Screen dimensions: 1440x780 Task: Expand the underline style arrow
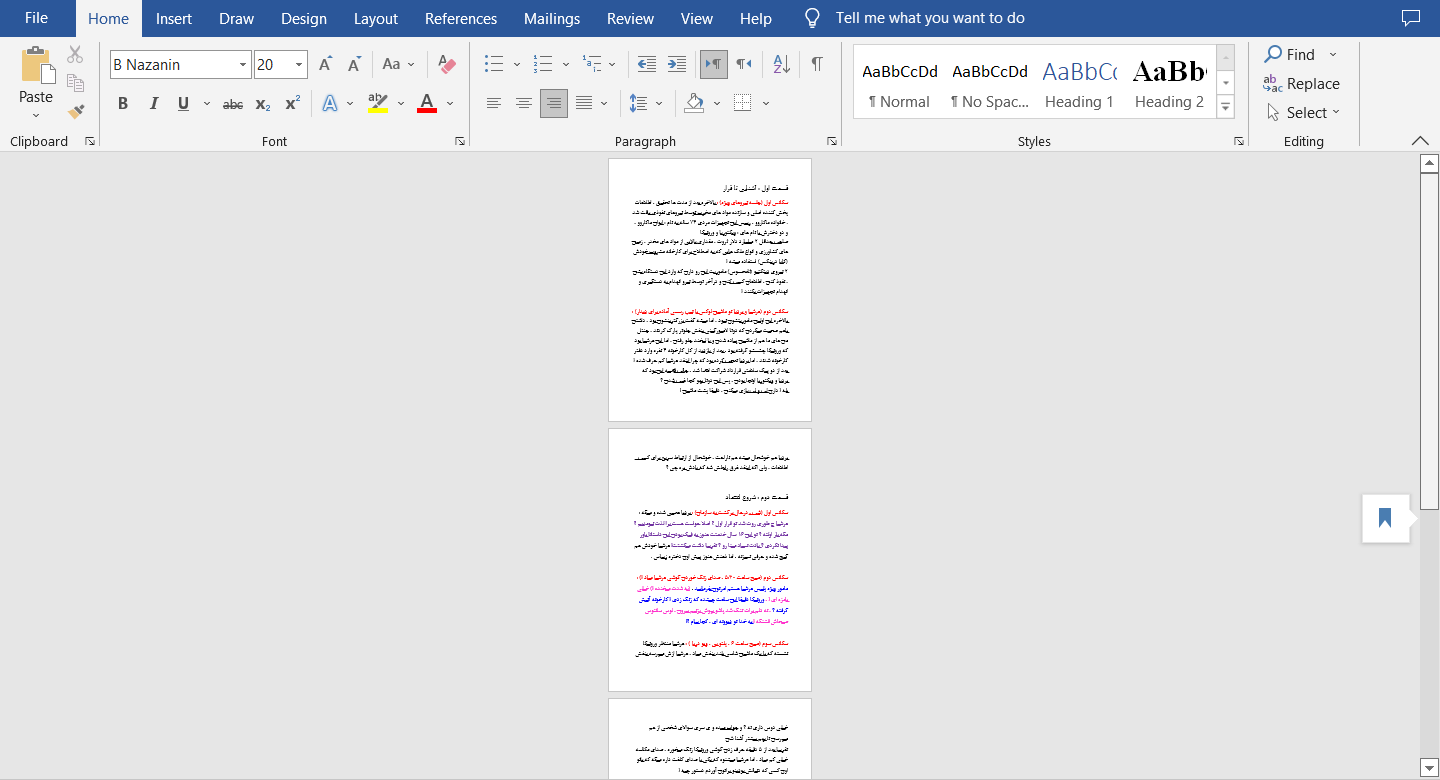pos(207,104)
